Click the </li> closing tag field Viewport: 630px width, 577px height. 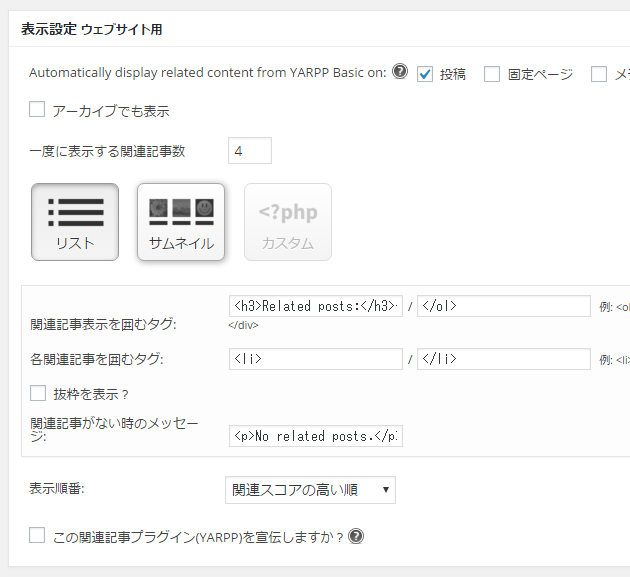click(x=503, y=359)
